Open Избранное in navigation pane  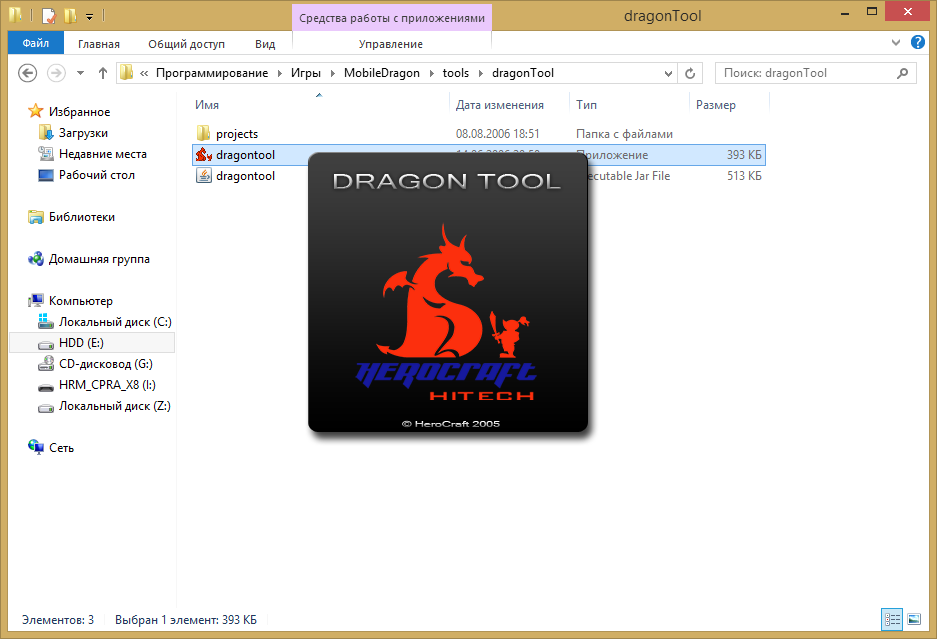point(79,112)
